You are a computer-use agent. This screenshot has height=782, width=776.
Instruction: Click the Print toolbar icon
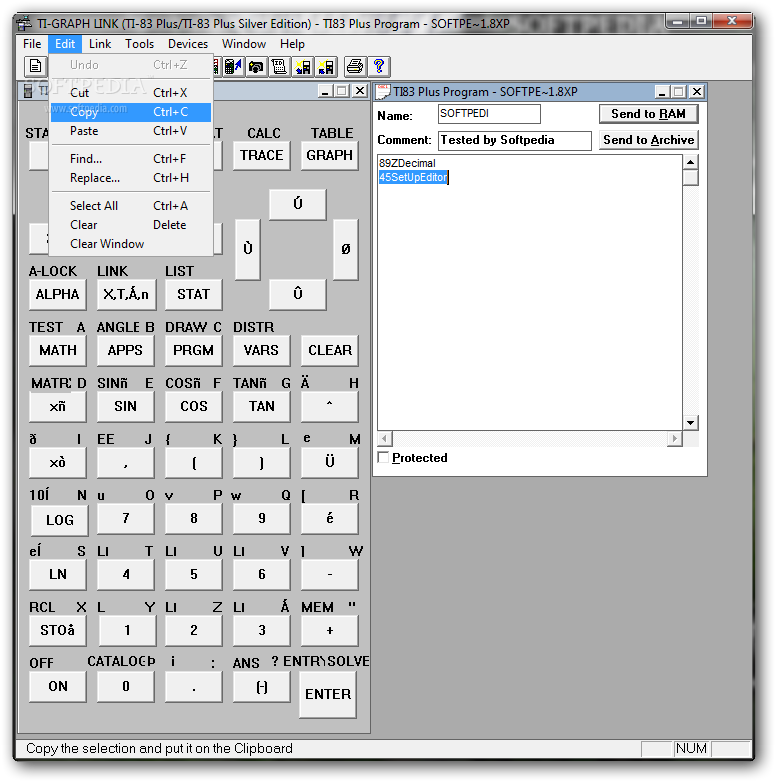(x=355, y=66)
